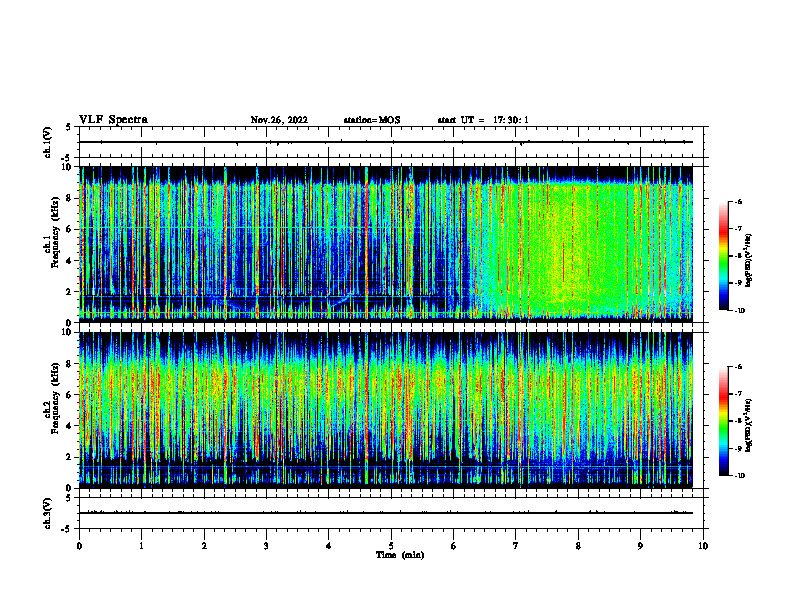Viewport: 792px width, 612px height.
Task: Click the "ch.1(V)" axis label
Action: (x=47, y=142)
